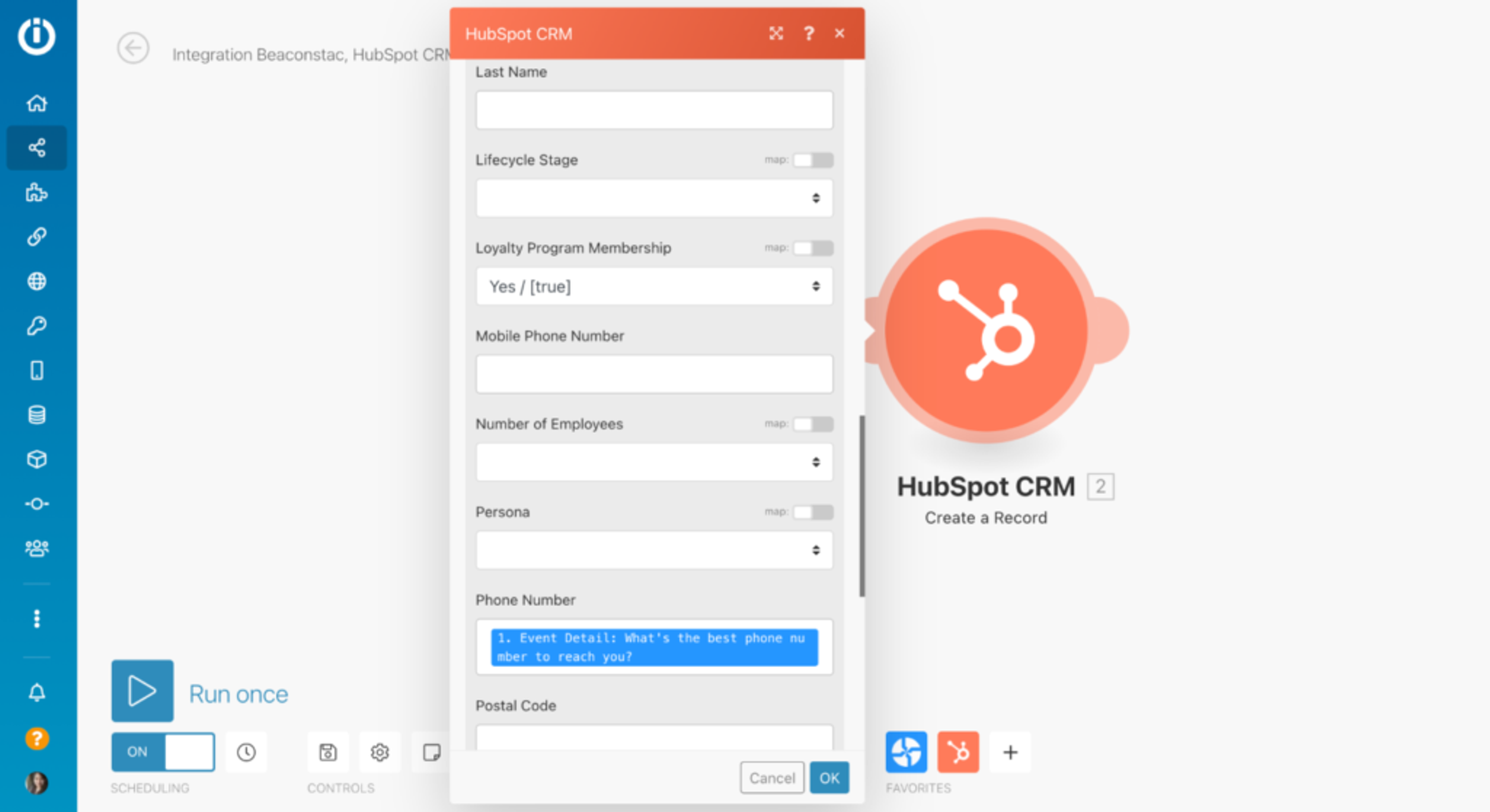This screenshot has height=812, width=1490.
Task: Open the Lifecycle Stage dropdown
Action: [x=653, y=198]
